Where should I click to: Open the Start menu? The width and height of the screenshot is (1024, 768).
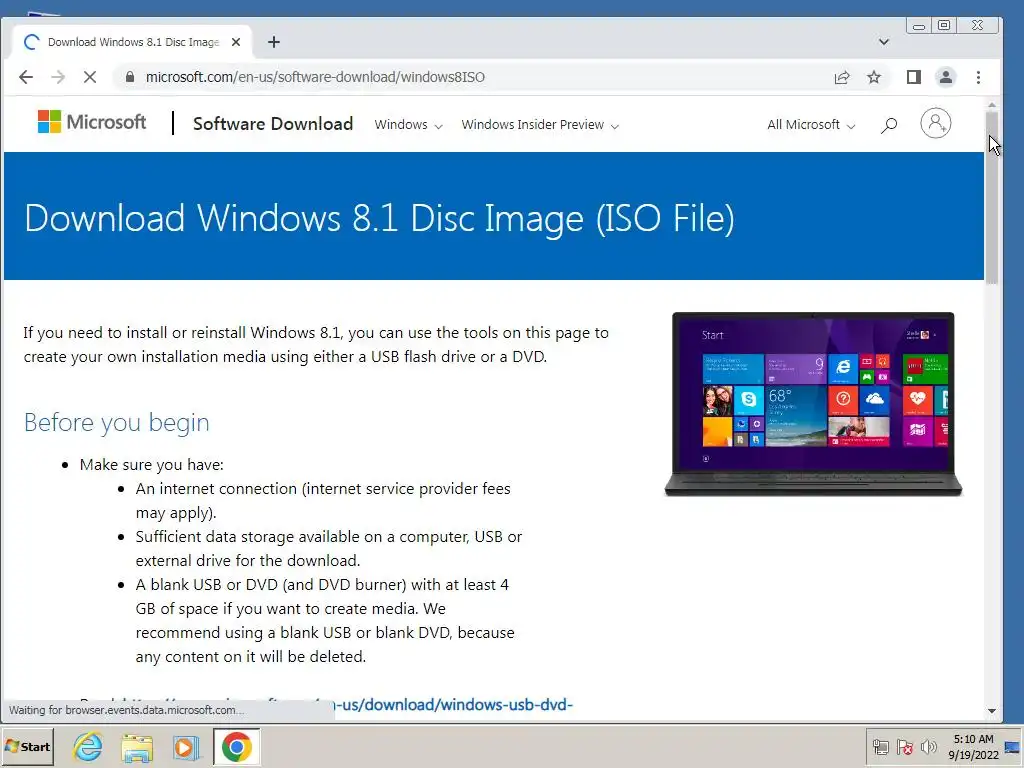[x=27, y=746]
